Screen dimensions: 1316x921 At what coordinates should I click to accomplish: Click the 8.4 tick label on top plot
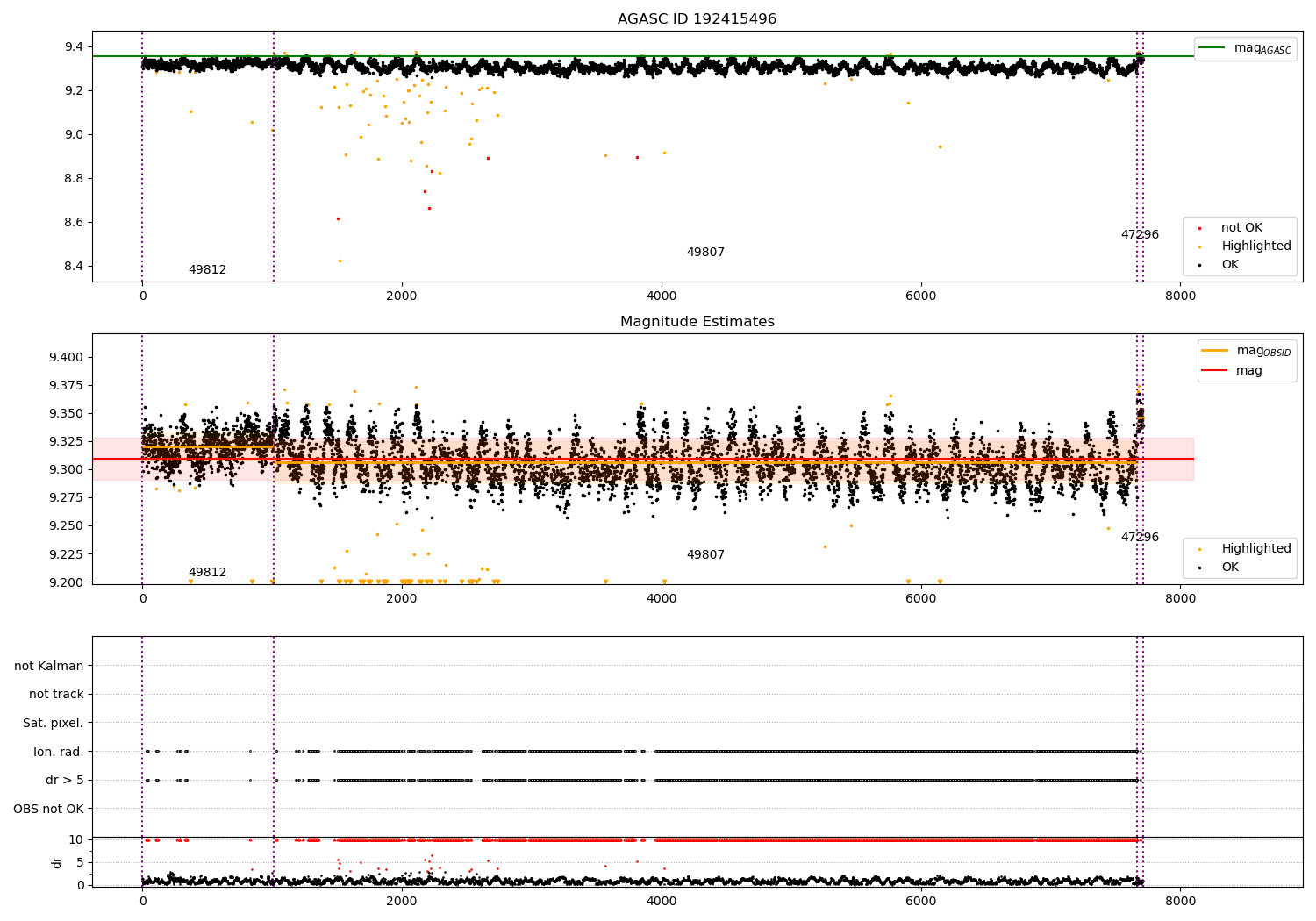pyautogui.click(x=73, y=267)
